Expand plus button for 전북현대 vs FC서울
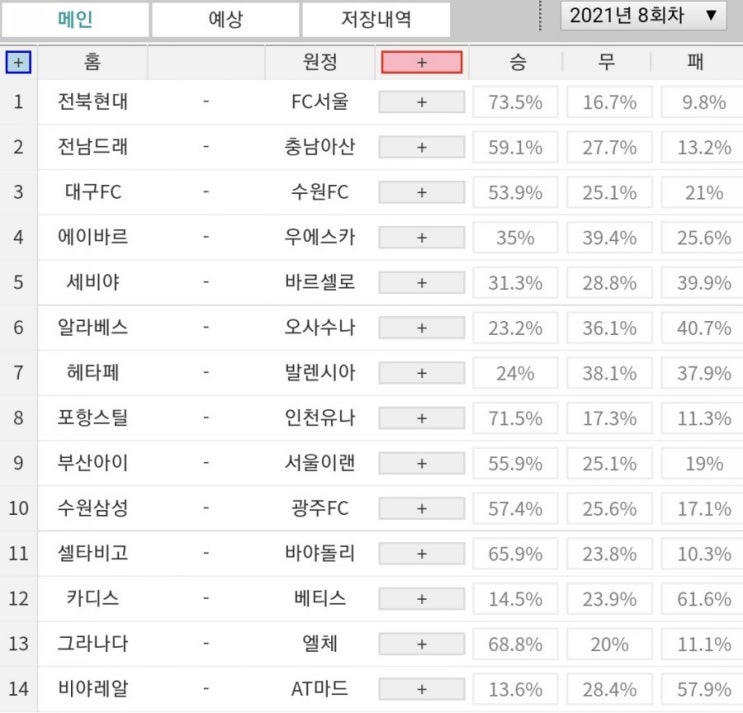The width and height of the screenshot is (743, 713). click(x=422, y=102)
